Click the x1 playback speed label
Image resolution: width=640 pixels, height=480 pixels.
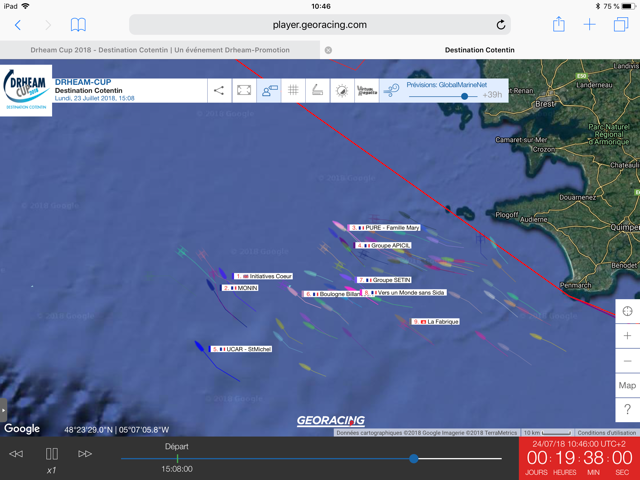pos(51,470)
